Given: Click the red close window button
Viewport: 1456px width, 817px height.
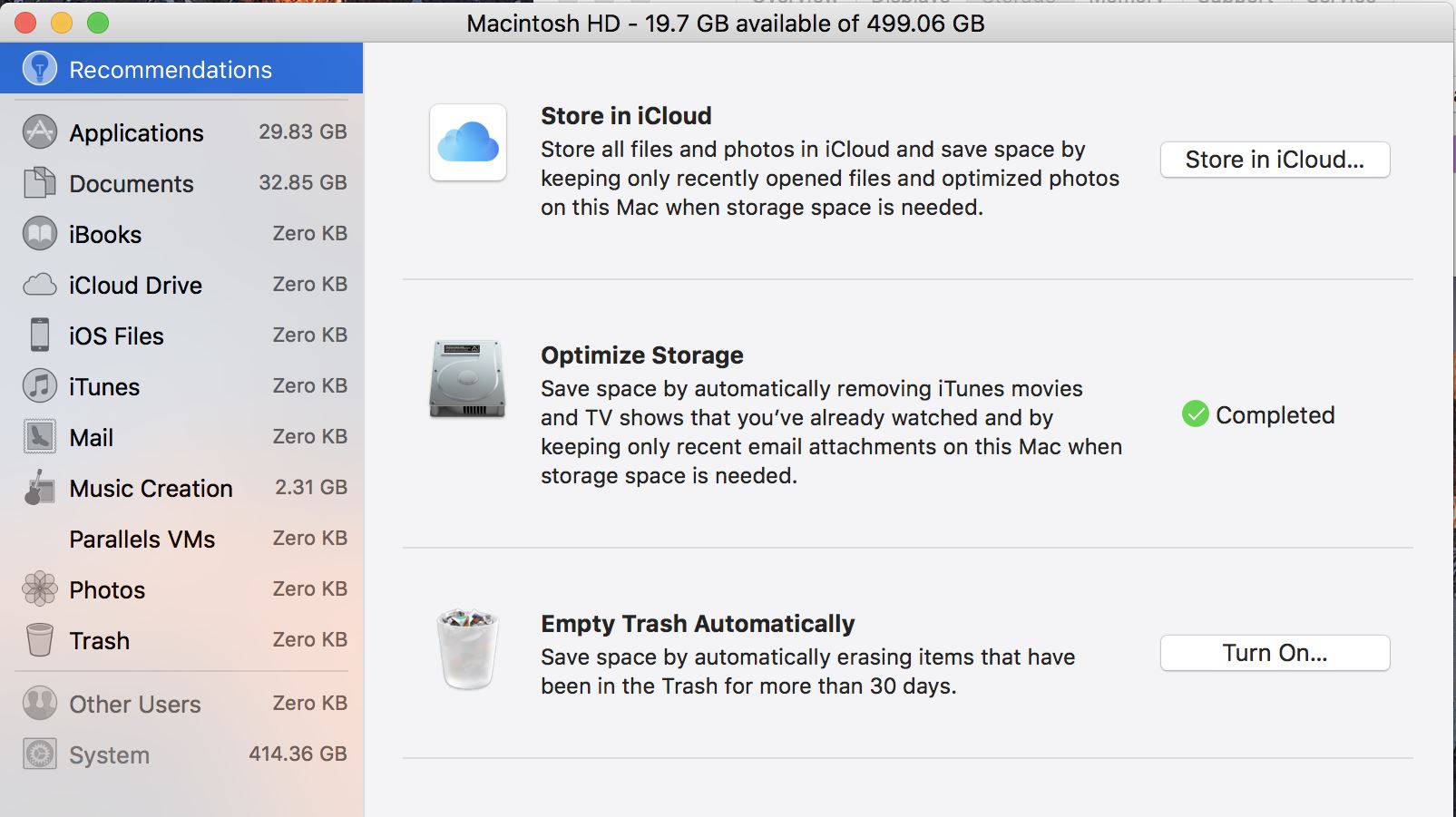Looking at the screenshot, I should coord(25,23).
